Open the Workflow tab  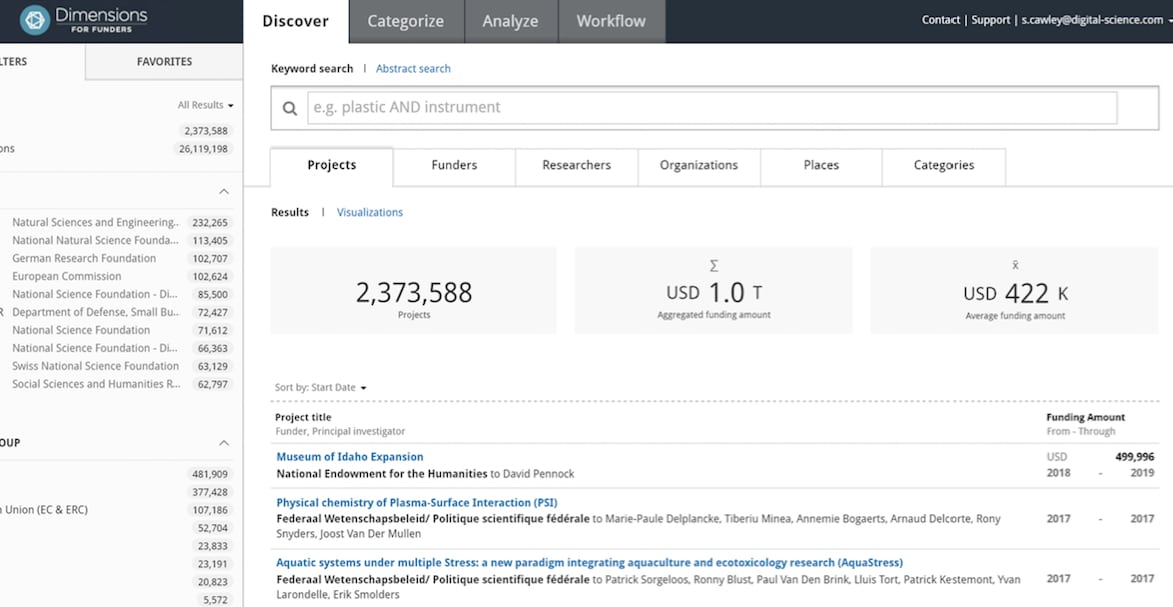(611, 21)
